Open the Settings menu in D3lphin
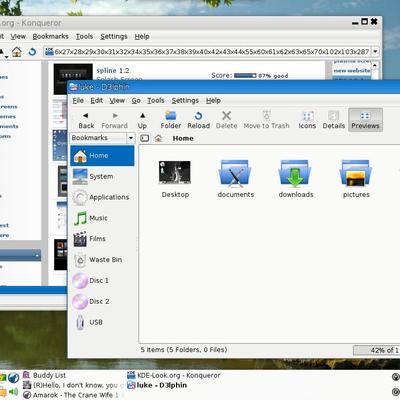Viewport: 400px width, 400px height. click(x=185, y=100)
